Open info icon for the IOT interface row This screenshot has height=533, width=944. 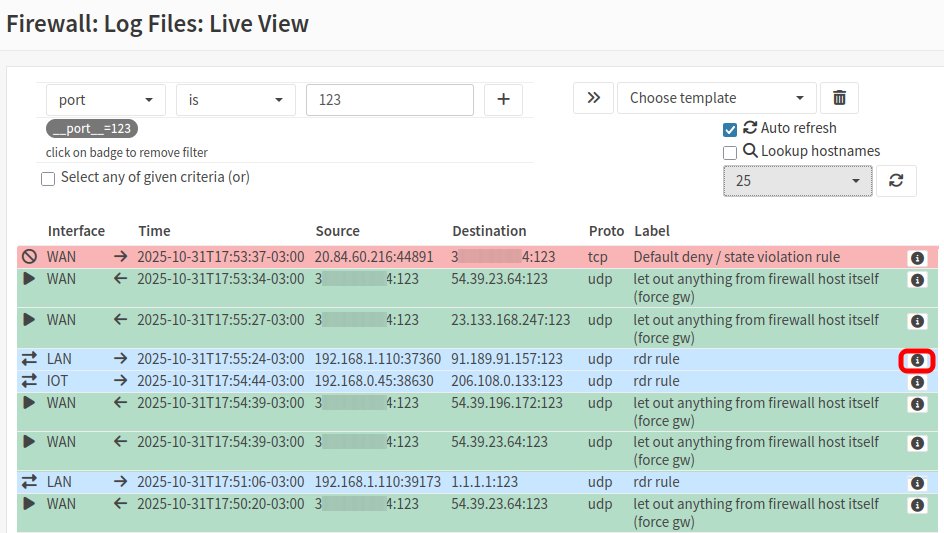917,382
